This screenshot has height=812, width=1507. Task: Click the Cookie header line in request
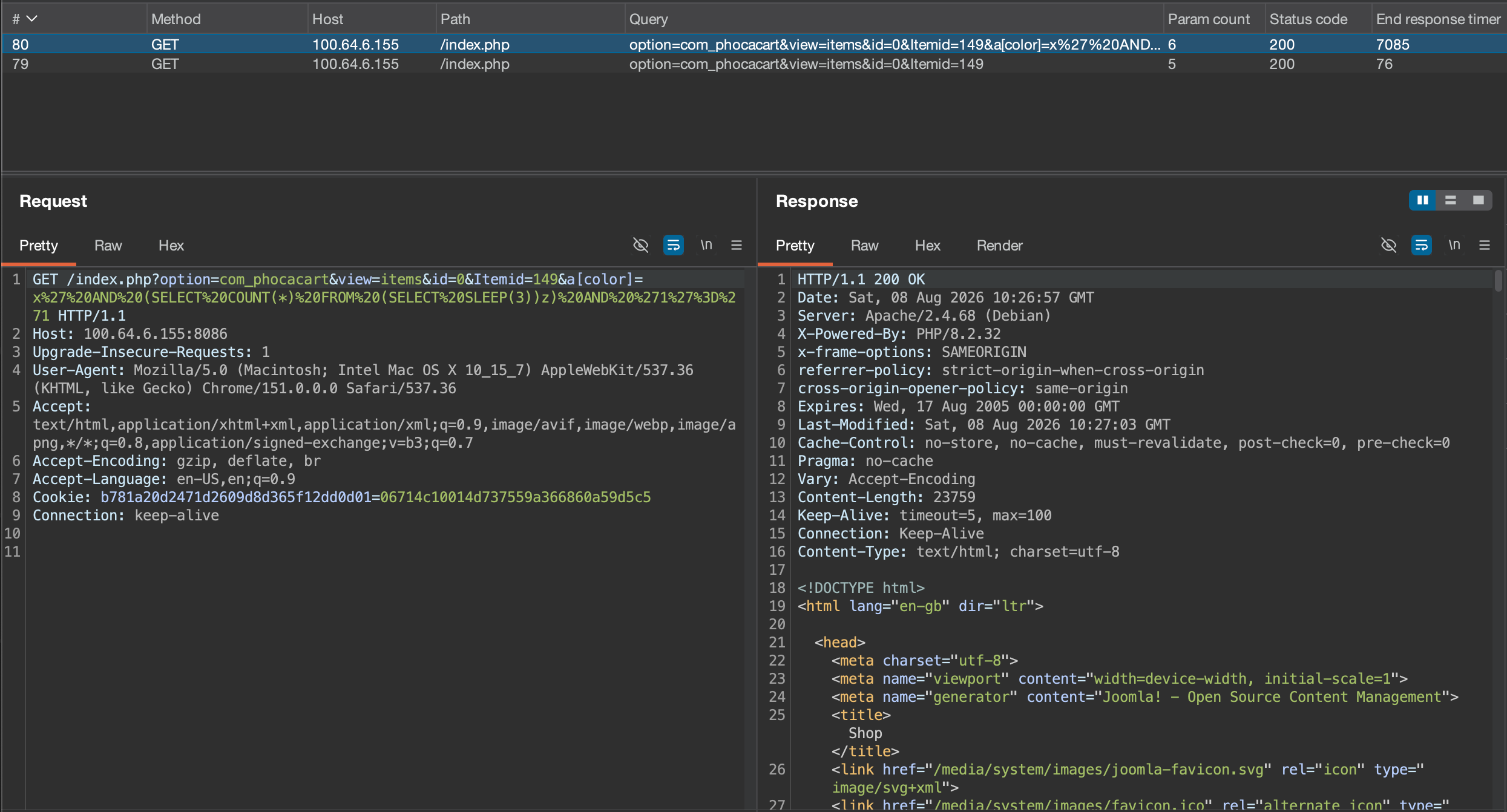tap(342, 497)
